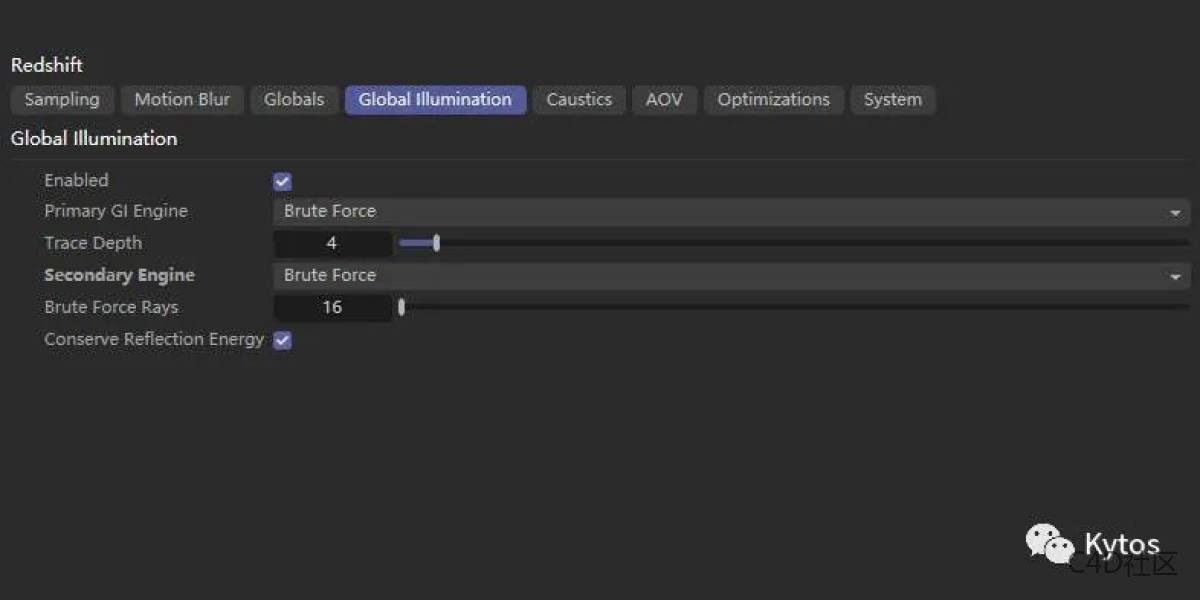This screenshot has height=600, width=1200.
Task: Click the Redshift settings heading
Action: coord(46,64)
